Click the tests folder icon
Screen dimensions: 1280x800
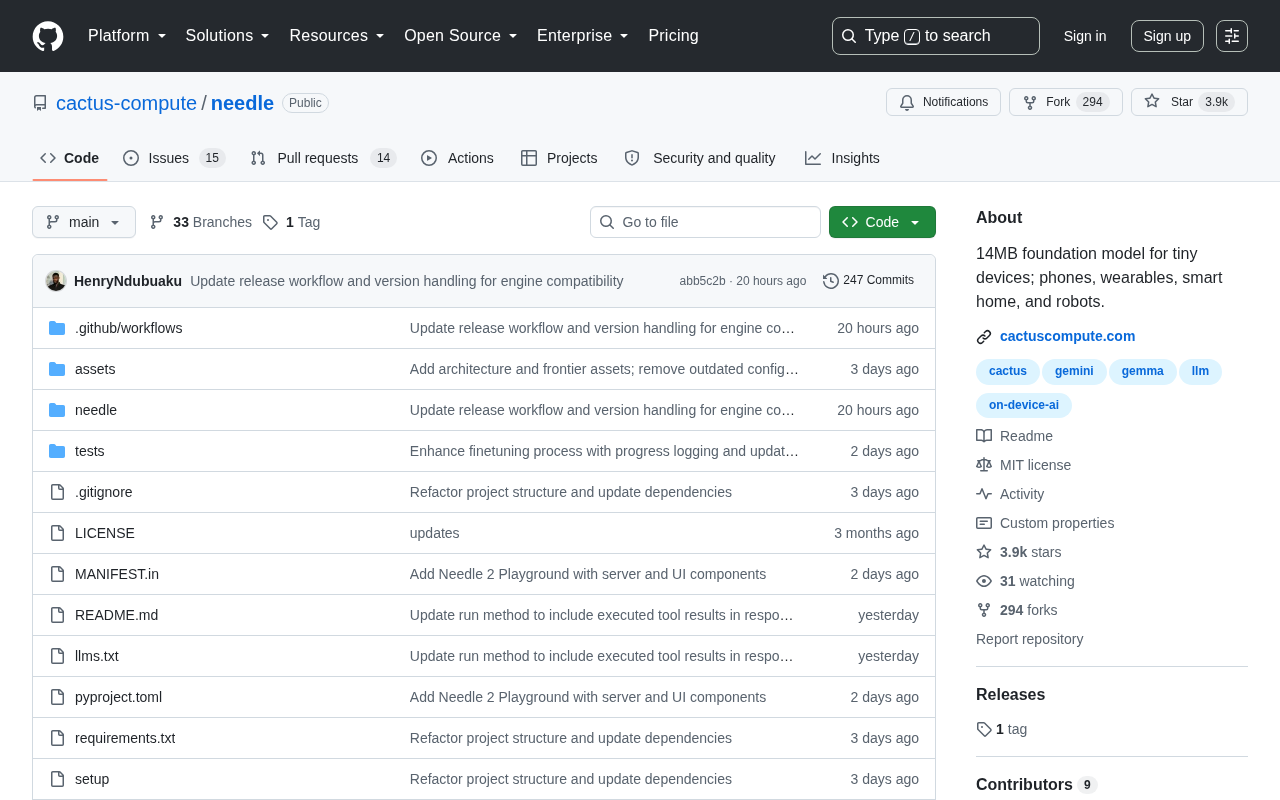click(57, 451)
